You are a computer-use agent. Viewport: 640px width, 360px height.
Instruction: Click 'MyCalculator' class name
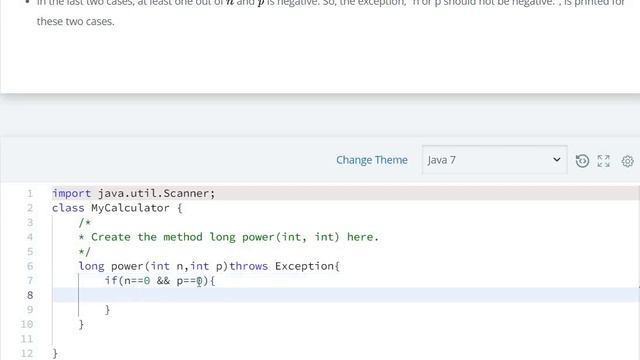[130, 208]
